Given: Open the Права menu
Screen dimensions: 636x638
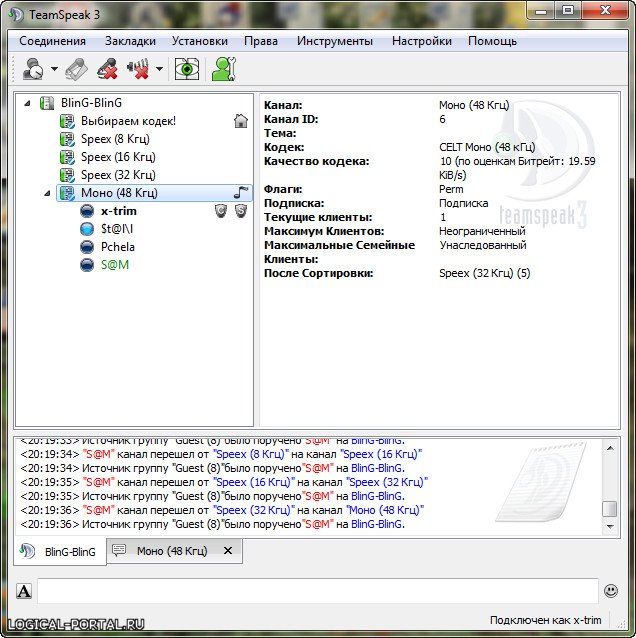Looking at the screenshot, I should [x=261, y=41].
